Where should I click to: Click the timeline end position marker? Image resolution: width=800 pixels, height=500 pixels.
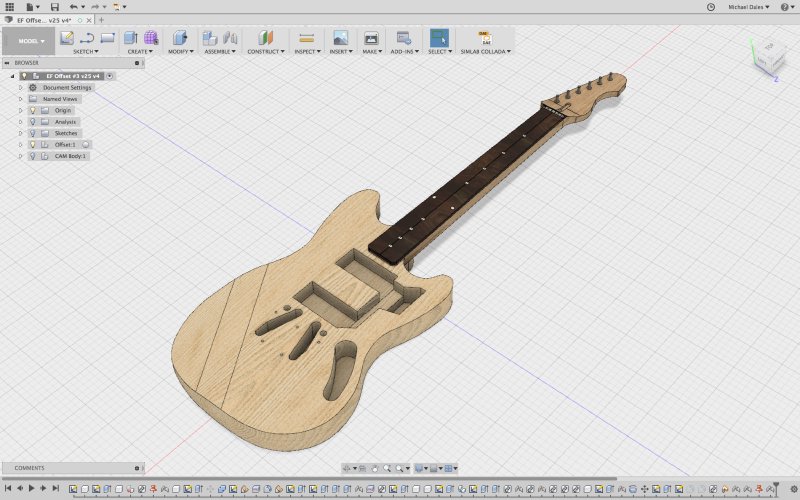[776, 487]
